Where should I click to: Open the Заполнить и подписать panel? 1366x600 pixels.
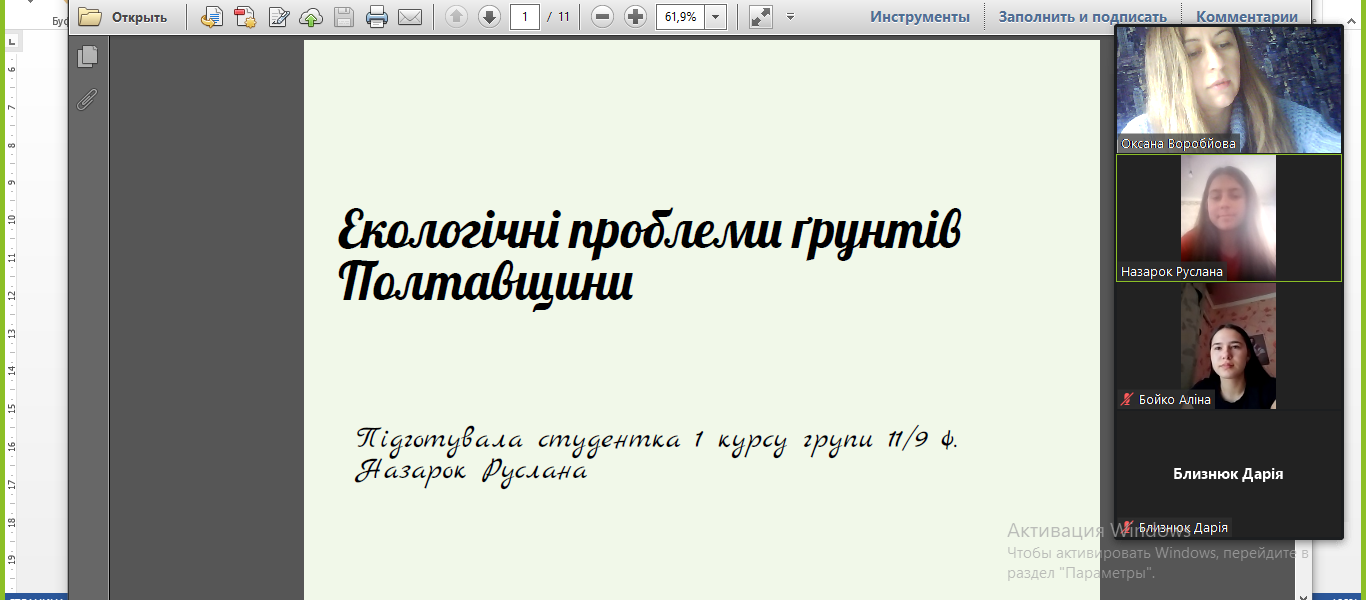(x=1082, y=17)
